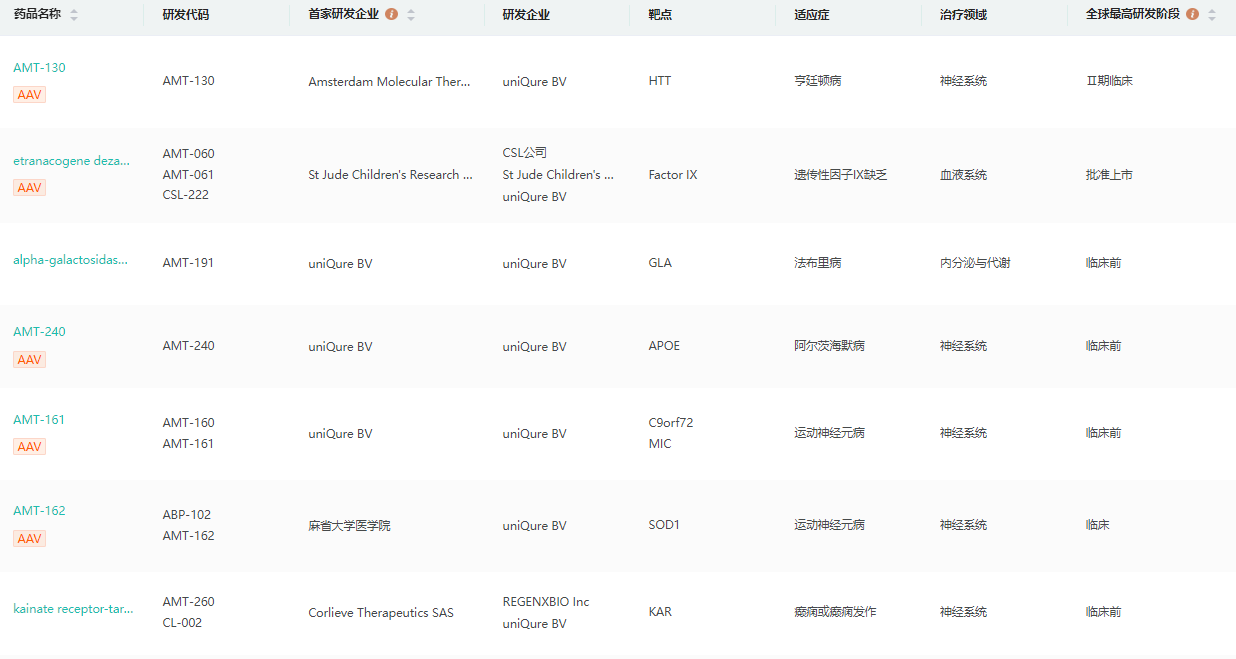1236x659 pixels.
Task: Select 临床 stage in AMT-162 row
Action: (1098, 525)
